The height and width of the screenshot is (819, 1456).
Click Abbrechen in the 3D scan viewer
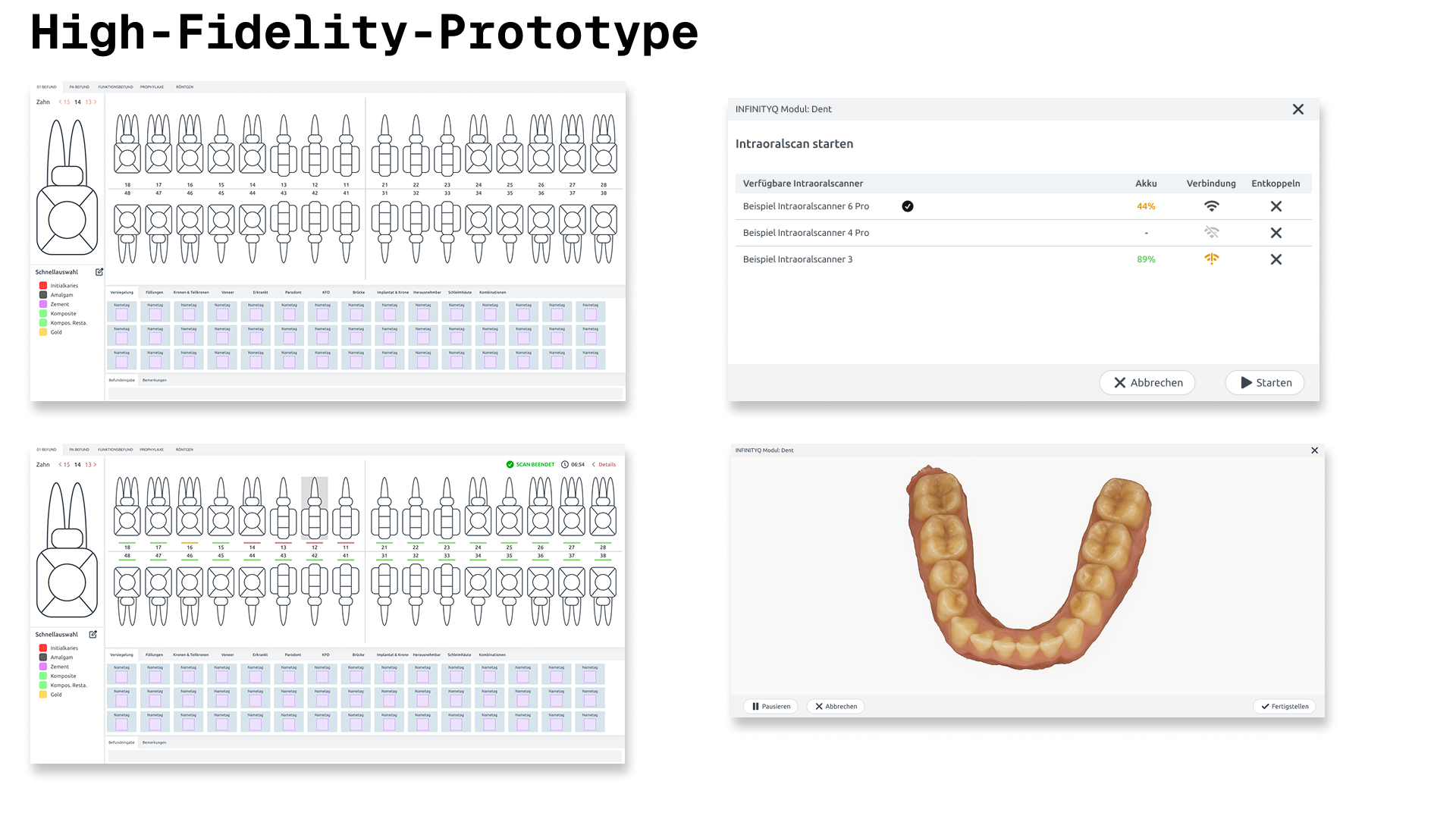coord(836,706)
